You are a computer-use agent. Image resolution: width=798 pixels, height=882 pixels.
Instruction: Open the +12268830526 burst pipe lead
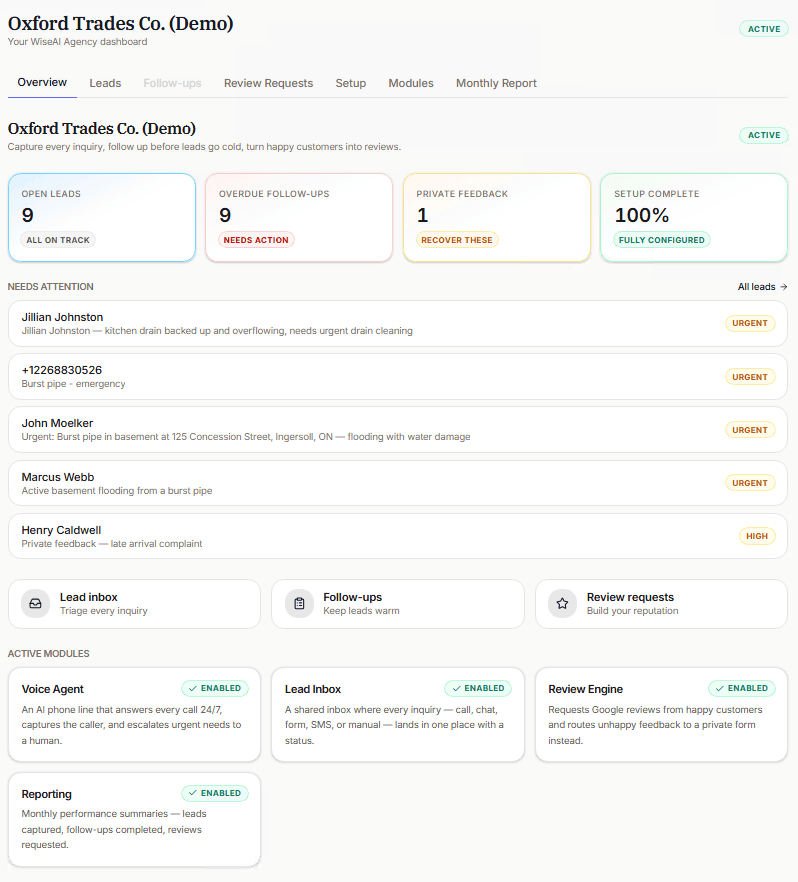click(398, 377)
